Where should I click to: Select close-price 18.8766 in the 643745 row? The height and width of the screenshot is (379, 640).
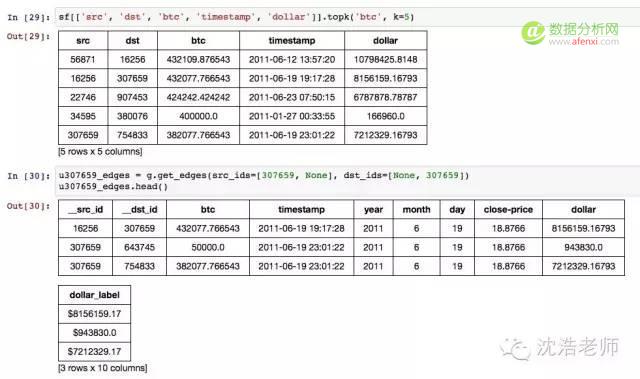tap(508, 248)
